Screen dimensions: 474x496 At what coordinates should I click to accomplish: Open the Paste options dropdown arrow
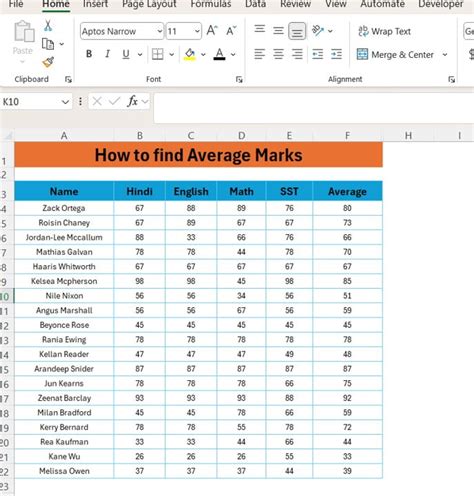click(x=23, y=62)
